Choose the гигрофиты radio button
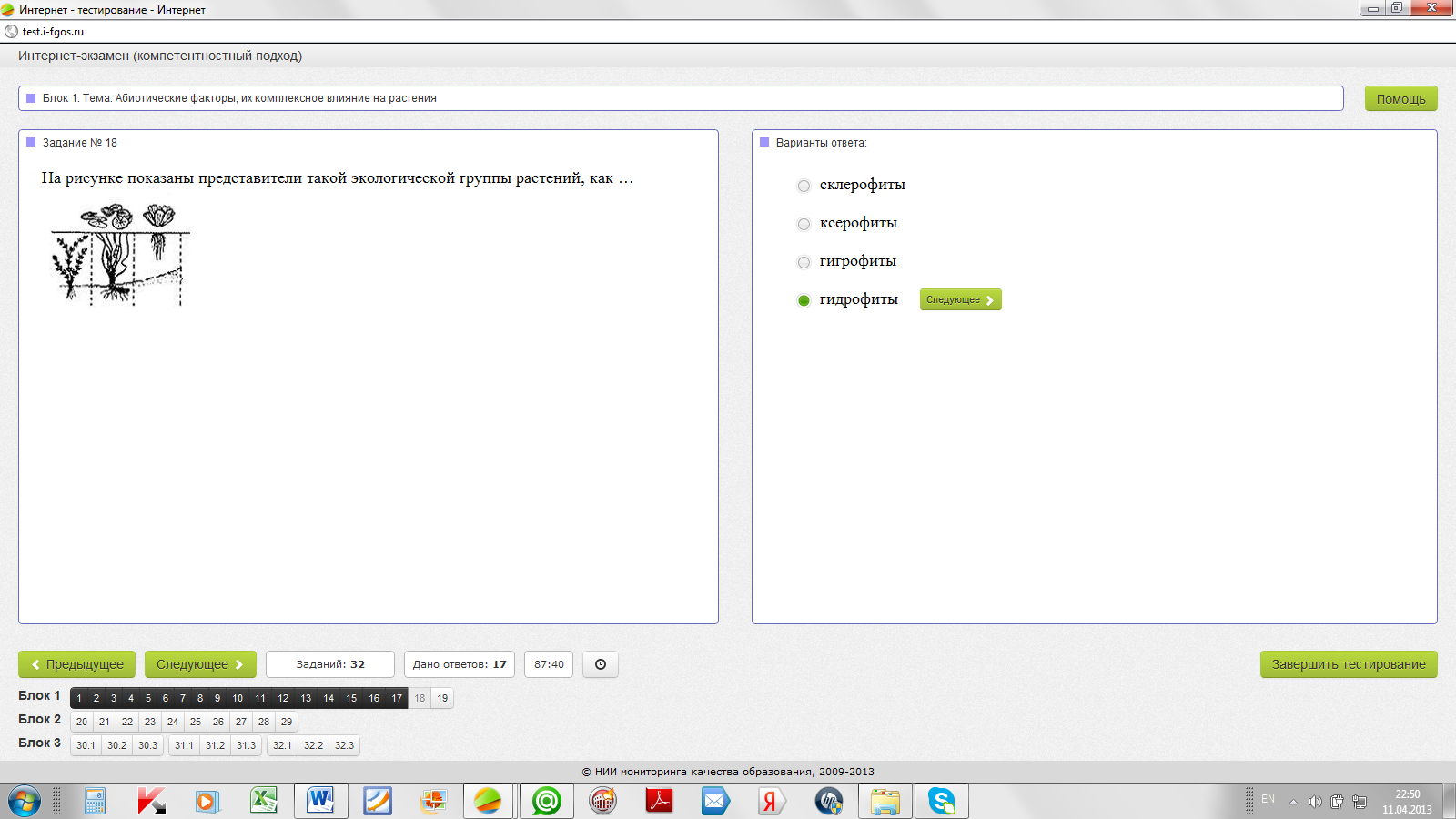The image size is (1456, 819). click(x=804, y=262)
